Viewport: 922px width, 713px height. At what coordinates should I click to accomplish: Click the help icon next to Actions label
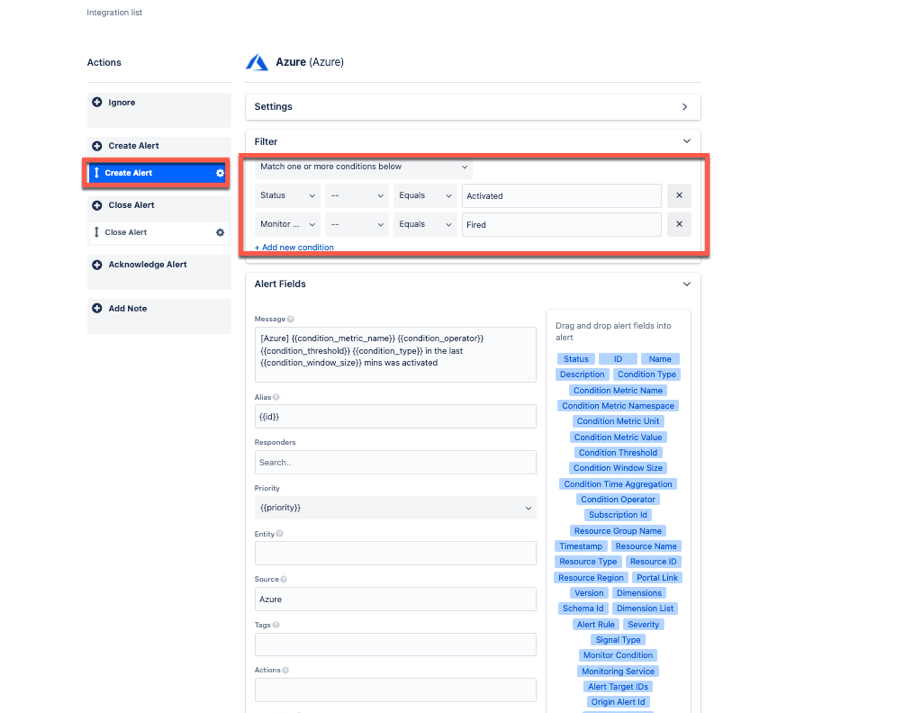(286, 670)
